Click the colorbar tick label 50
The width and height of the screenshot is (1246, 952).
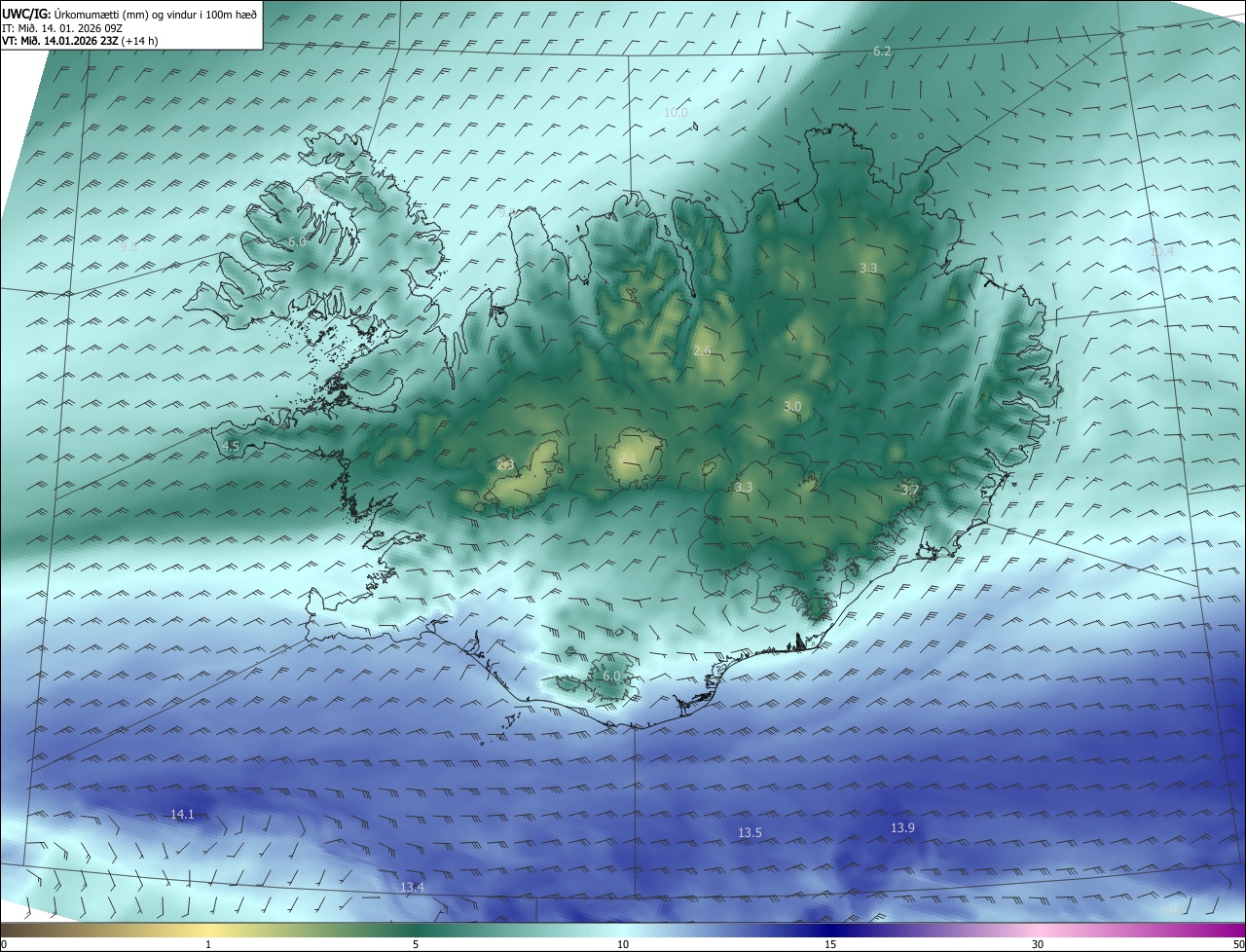[x=1239, y=944]
